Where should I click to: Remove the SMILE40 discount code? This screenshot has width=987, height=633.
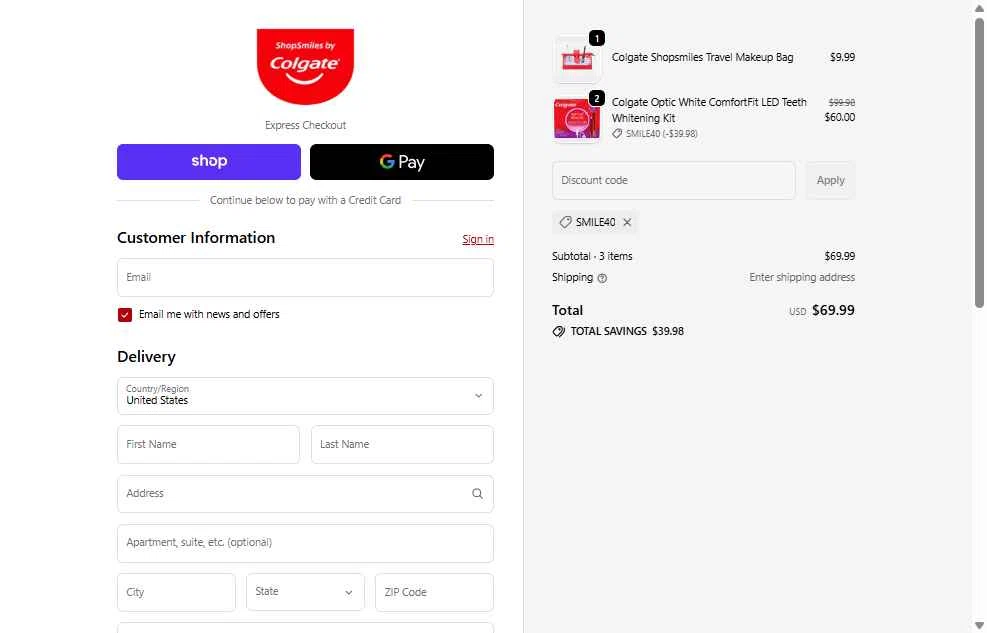(627, 222)
